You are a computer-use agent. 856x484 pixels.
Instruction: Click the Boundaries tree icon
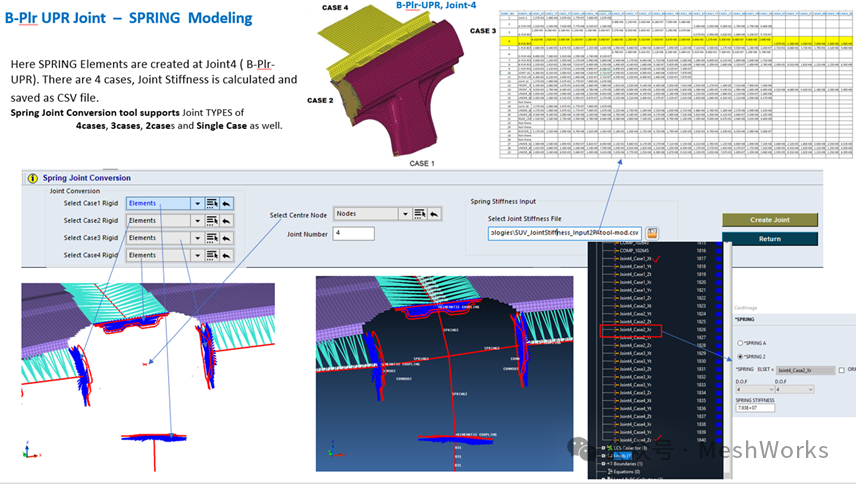(611, 464)
